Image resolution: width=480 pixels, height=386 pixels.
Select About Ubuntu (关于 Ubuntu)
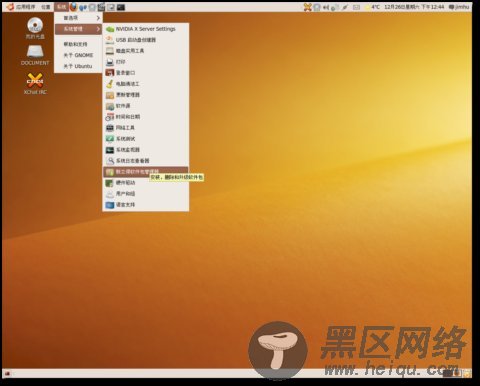click(78, 66)
